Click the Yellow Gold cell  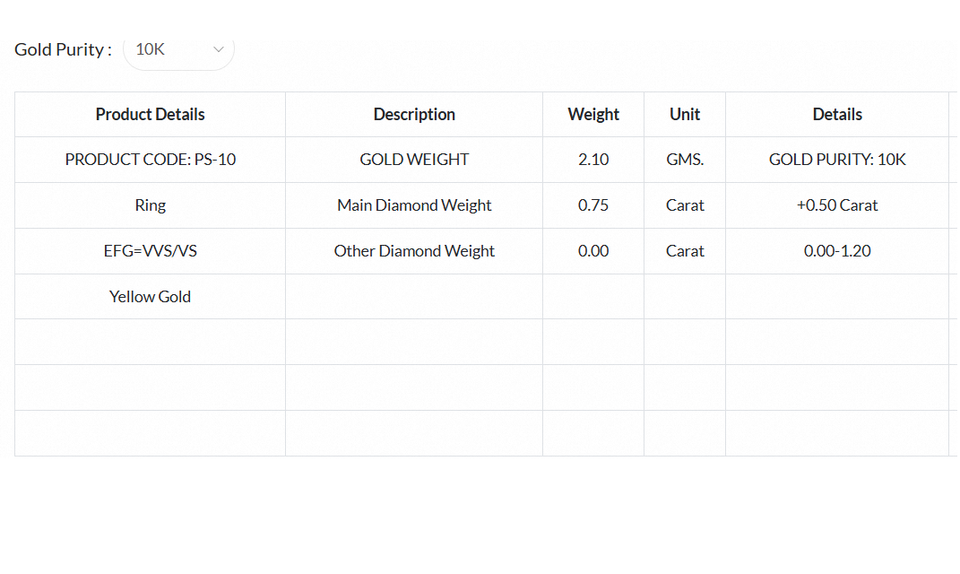click(150, 296)
